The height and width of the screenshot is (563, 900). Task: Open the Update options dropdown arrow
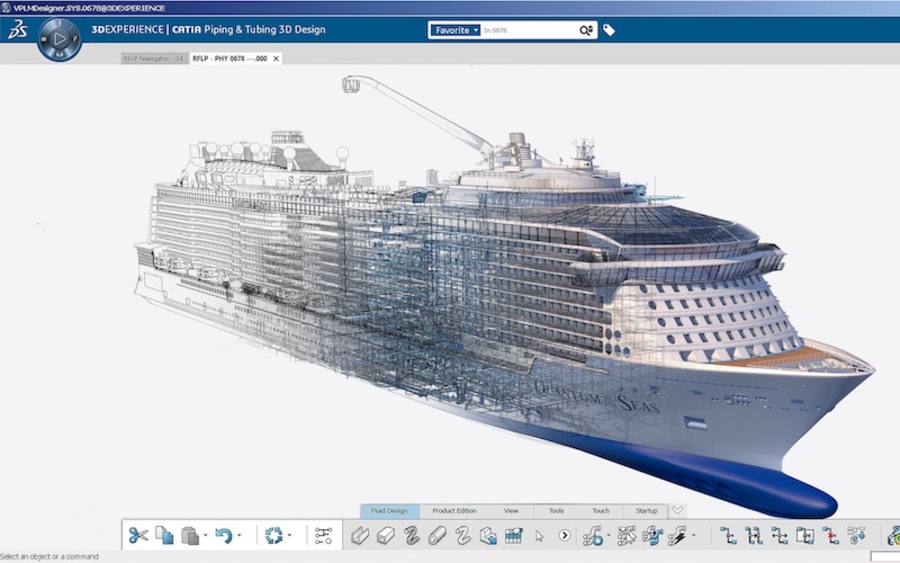pos(289,536)
